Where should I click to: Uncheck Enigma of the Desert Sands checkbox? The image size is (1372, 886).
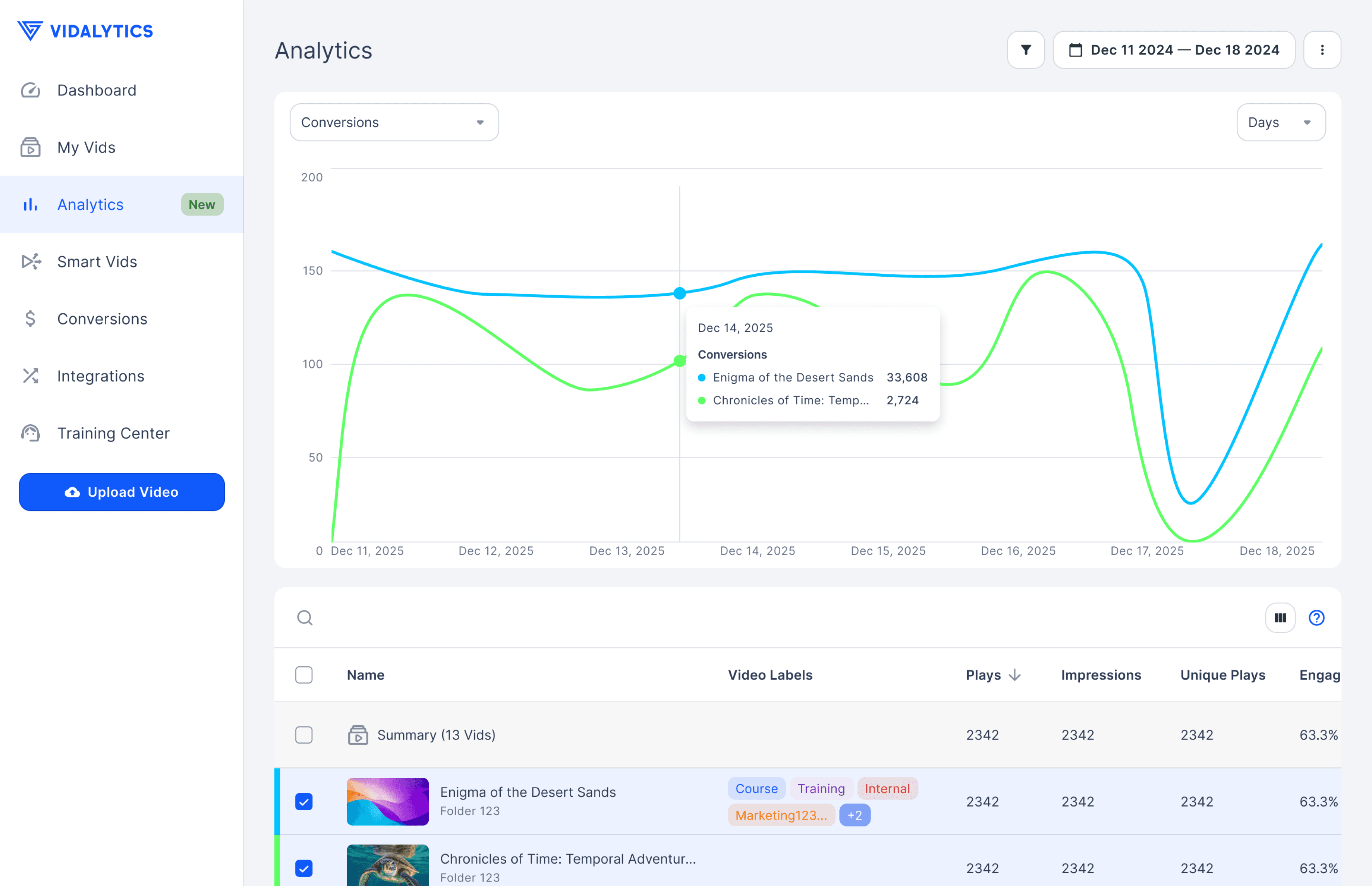[x=304, y=801]
